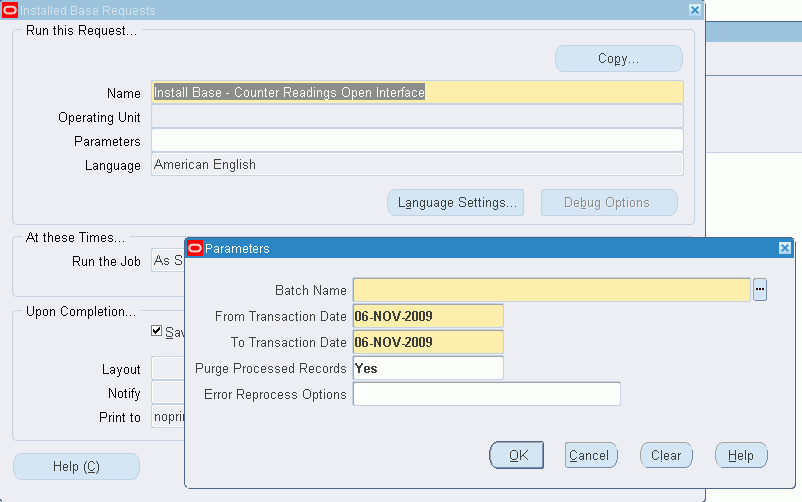Click the Name field with Install Base request
Screen dimensions: 802x502
point(417,93)
